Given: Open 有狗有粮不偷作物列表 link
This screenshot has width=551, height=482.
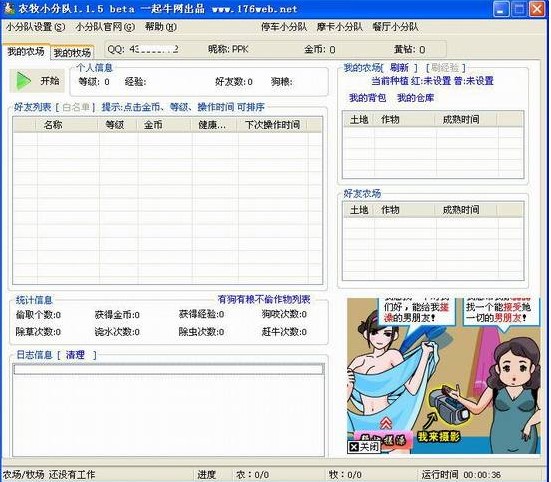Looking at the screenshot, I should (264, 299).
